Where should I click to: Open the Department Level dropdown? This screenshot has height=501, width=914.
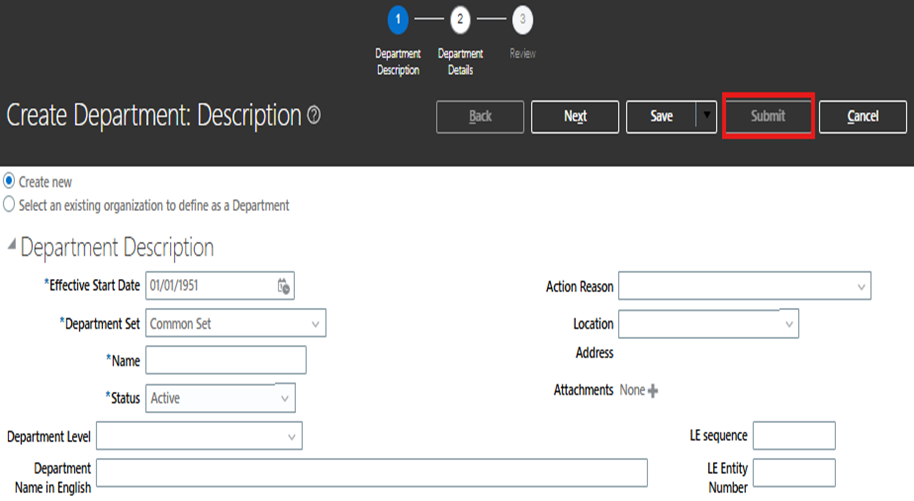(x=291, y=436)
